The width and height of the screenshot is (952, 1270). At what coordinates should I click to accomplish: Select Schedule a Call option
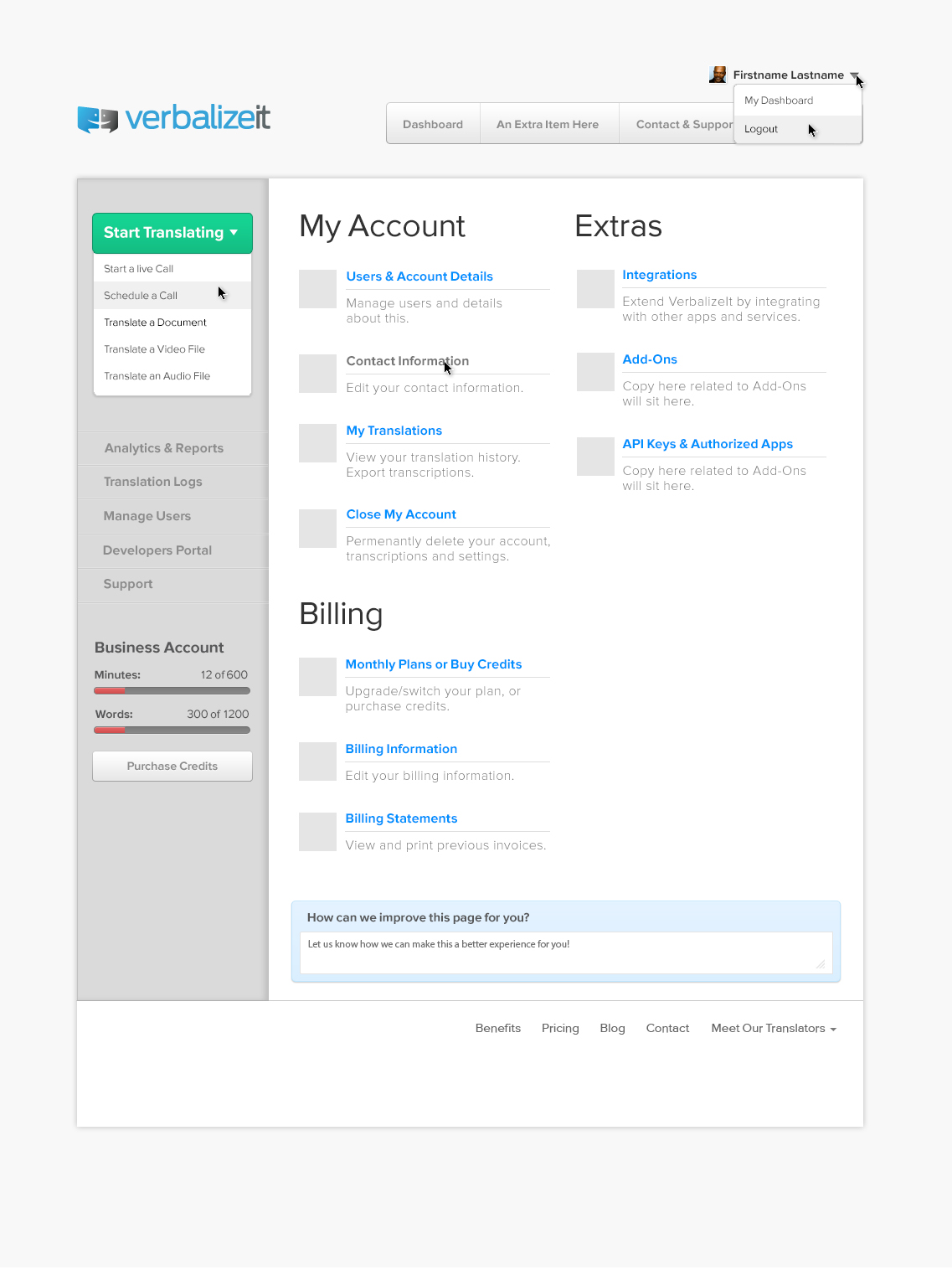click(x=172, y=296)
